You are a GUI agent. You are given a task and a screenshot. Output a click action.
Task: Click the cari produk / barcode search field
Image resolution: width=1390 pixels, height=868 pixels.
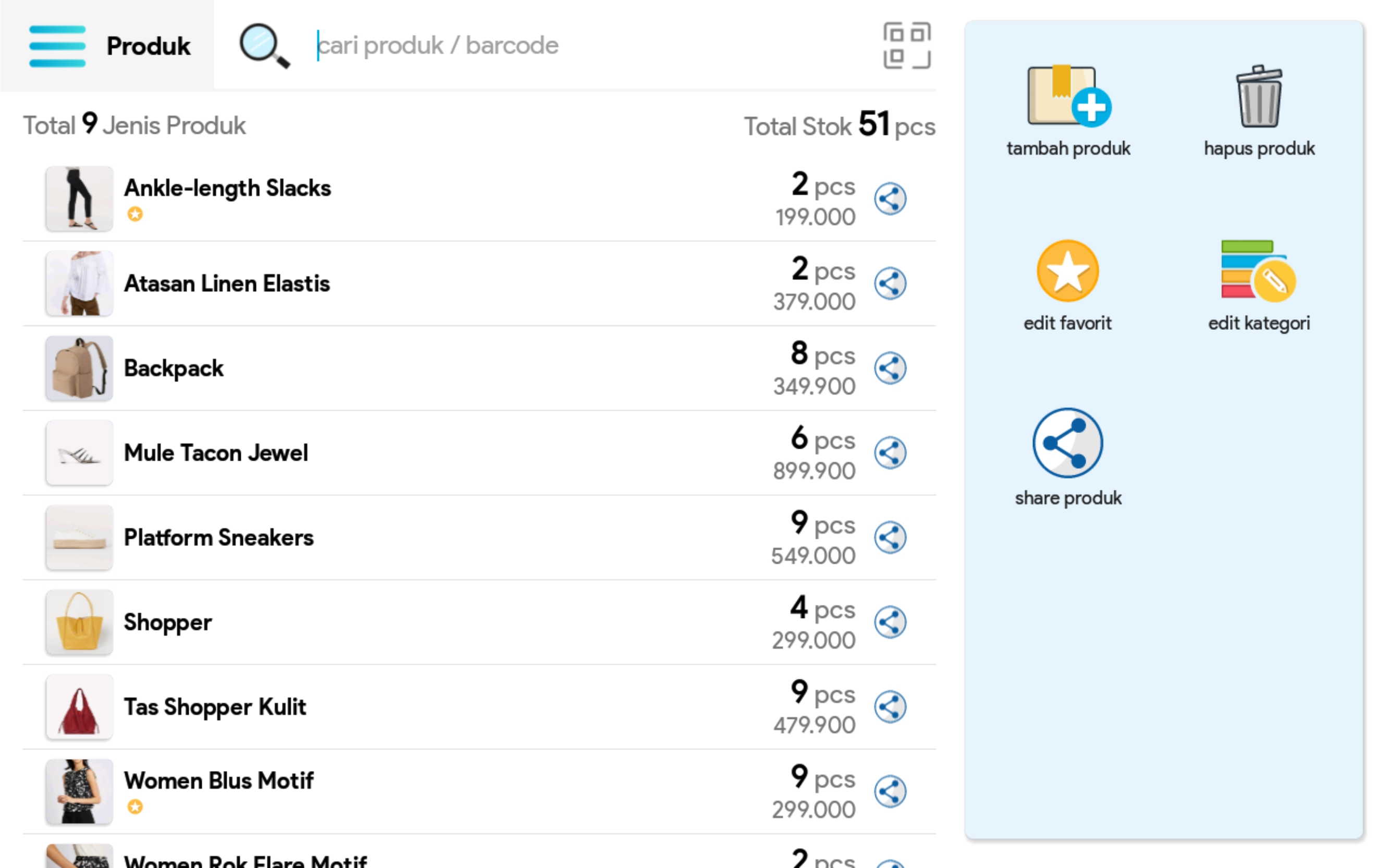574,46
